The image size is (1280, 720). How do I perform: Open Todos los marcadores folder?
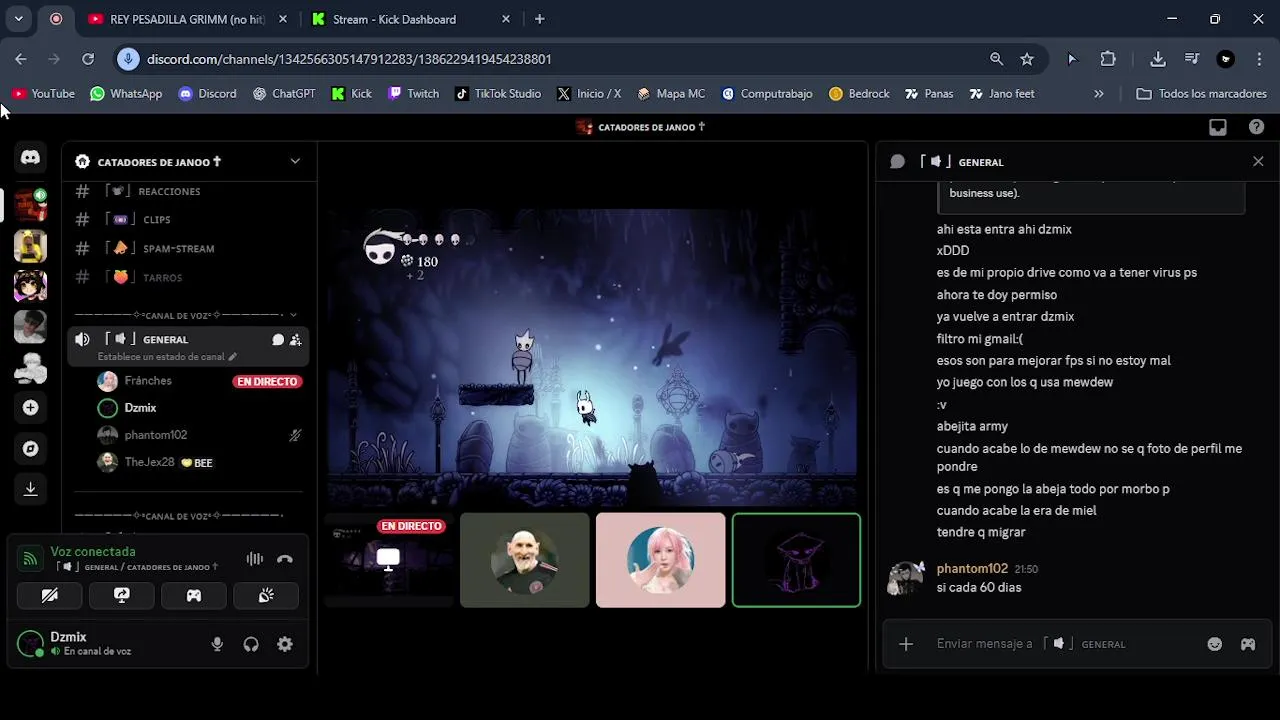coord(1202,93)
